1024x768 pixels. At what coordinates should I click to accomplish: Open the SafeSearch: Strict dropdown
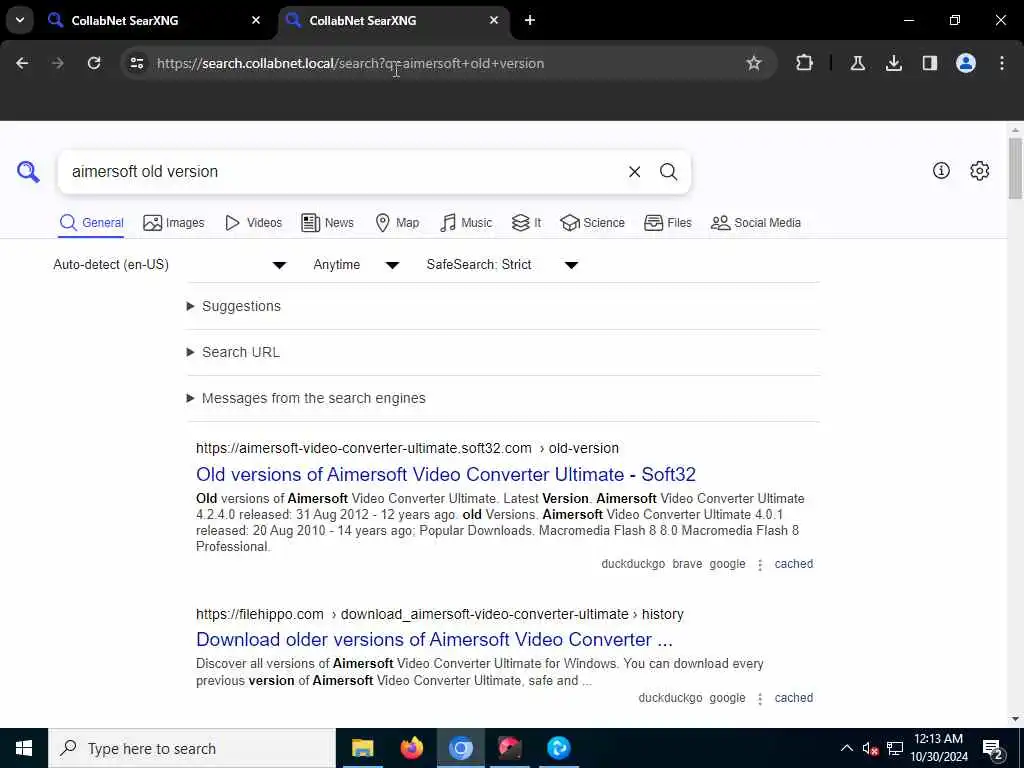pos(503,264)
